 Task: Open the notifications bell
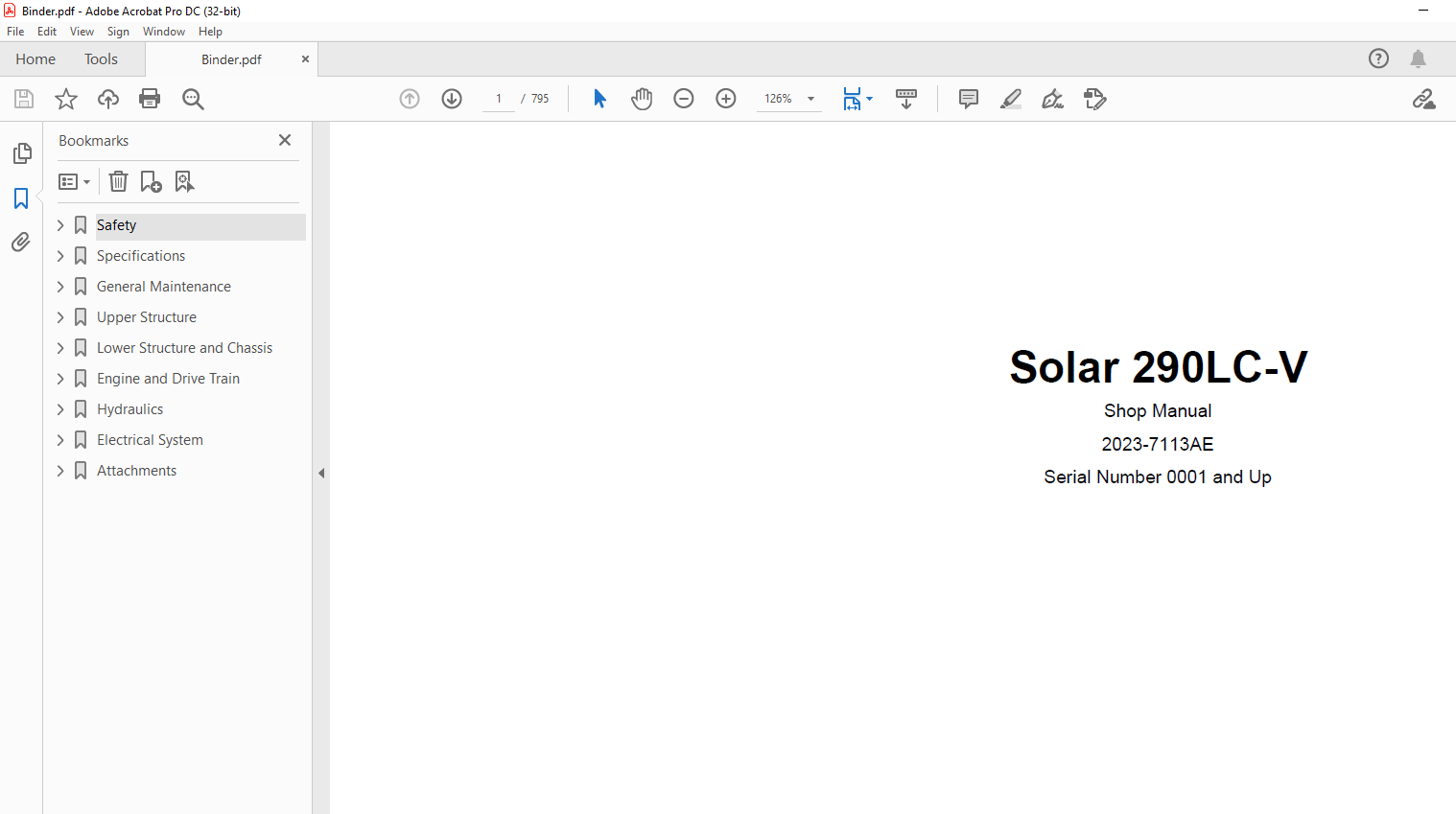tap(1418, 58)
